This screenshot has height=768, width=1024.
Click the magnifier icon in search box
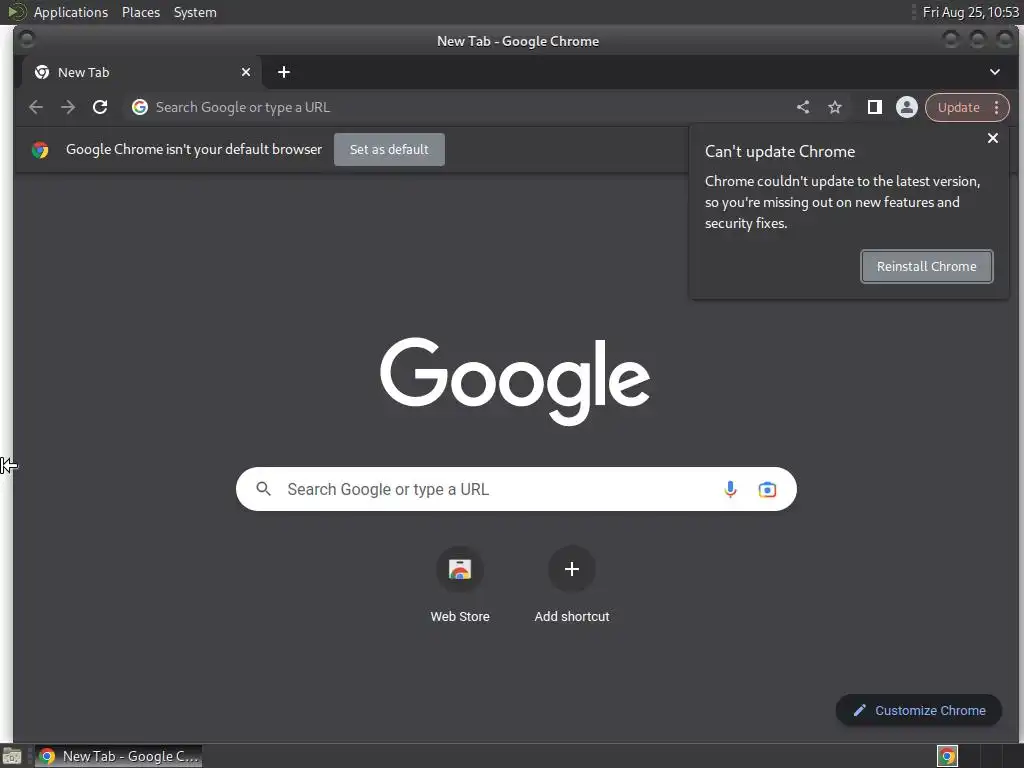tap(263, 488)
